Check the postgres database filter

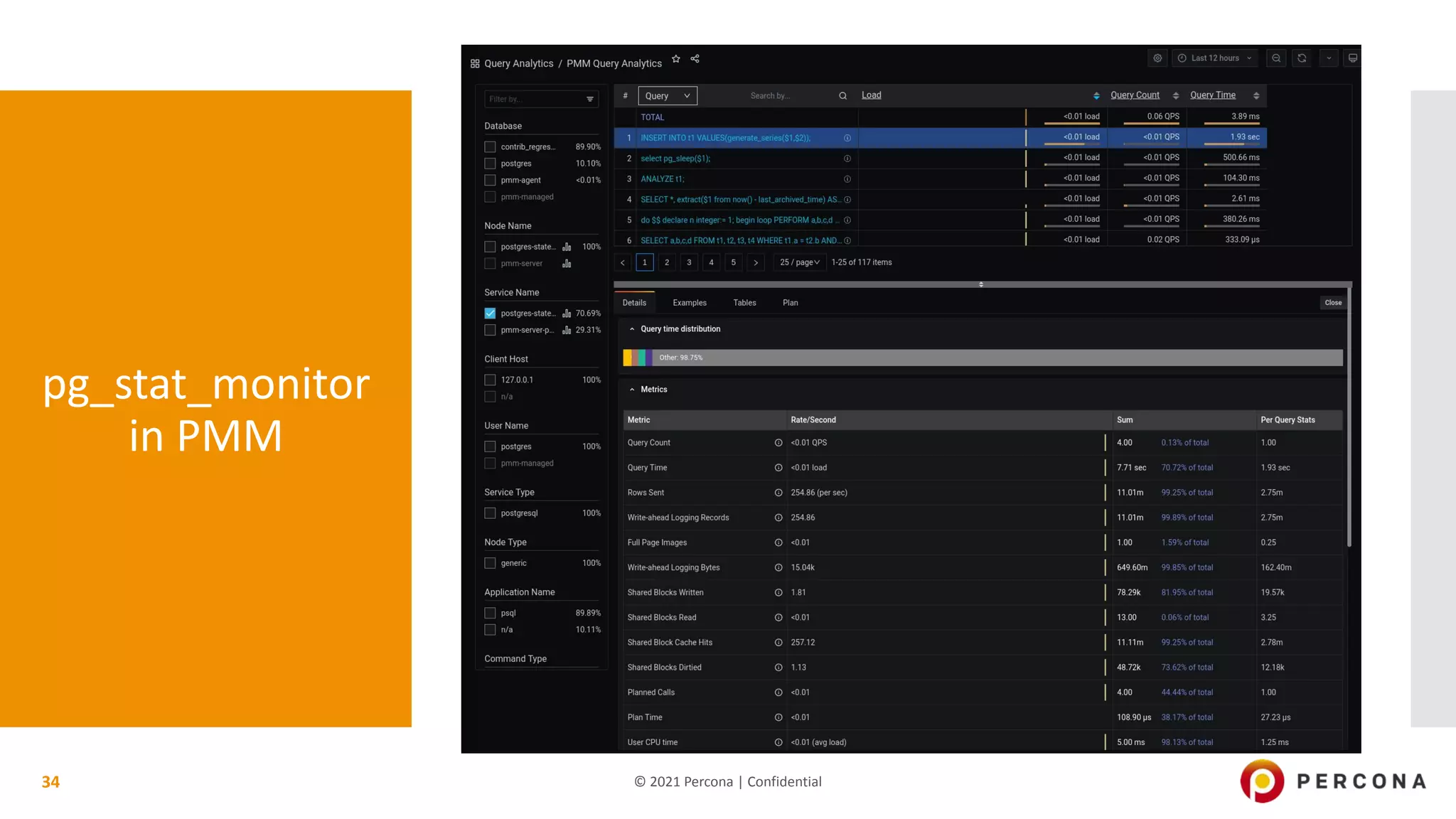490,164
